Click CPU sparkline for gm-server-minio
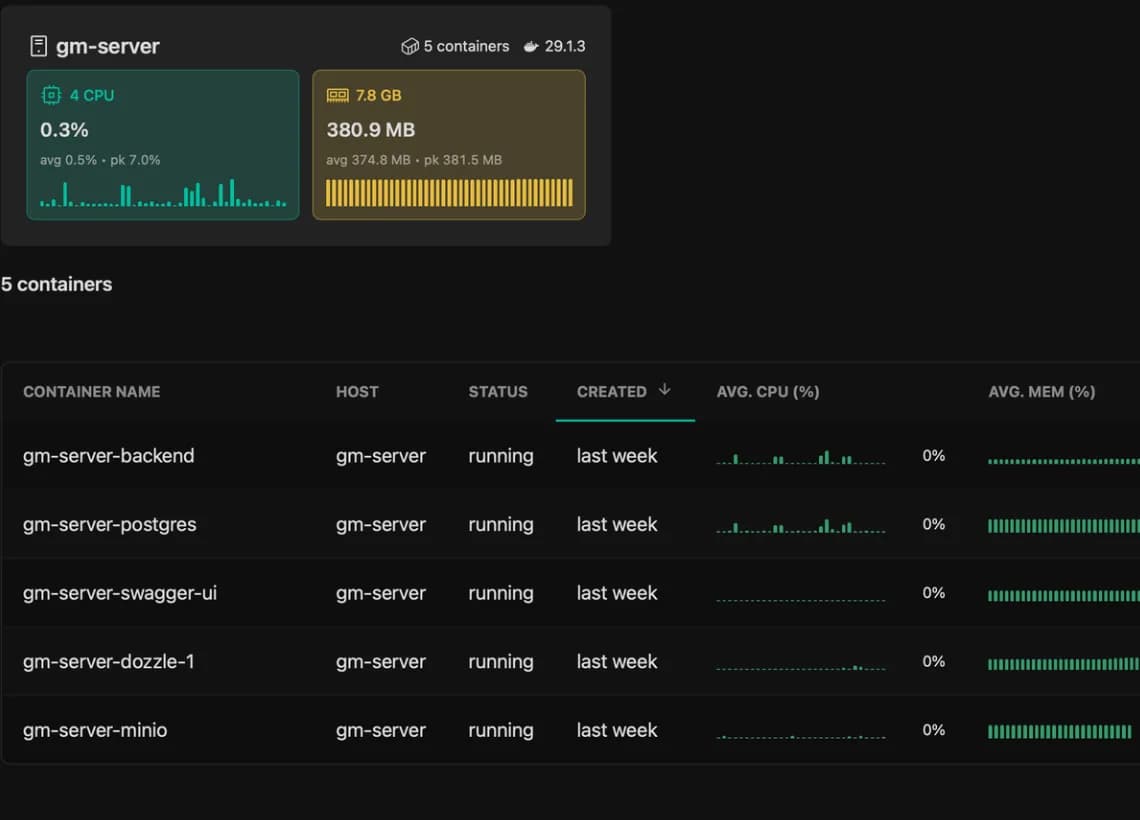The image size is (1140, 820). (800, 736)
